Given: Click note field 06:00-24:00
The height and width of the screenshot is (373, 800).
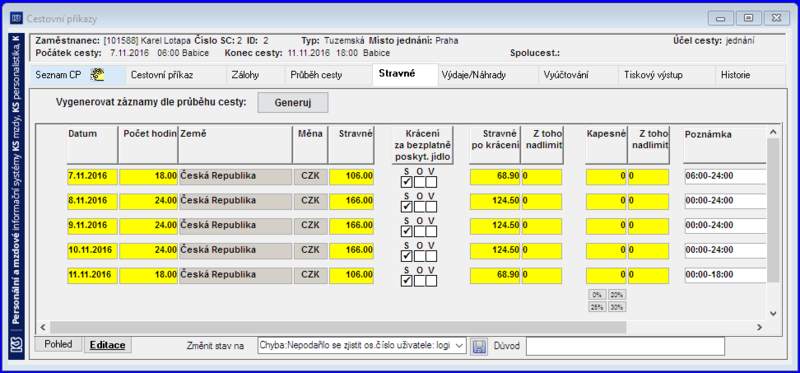Looking at the screenshot, I should click(725, 177).
